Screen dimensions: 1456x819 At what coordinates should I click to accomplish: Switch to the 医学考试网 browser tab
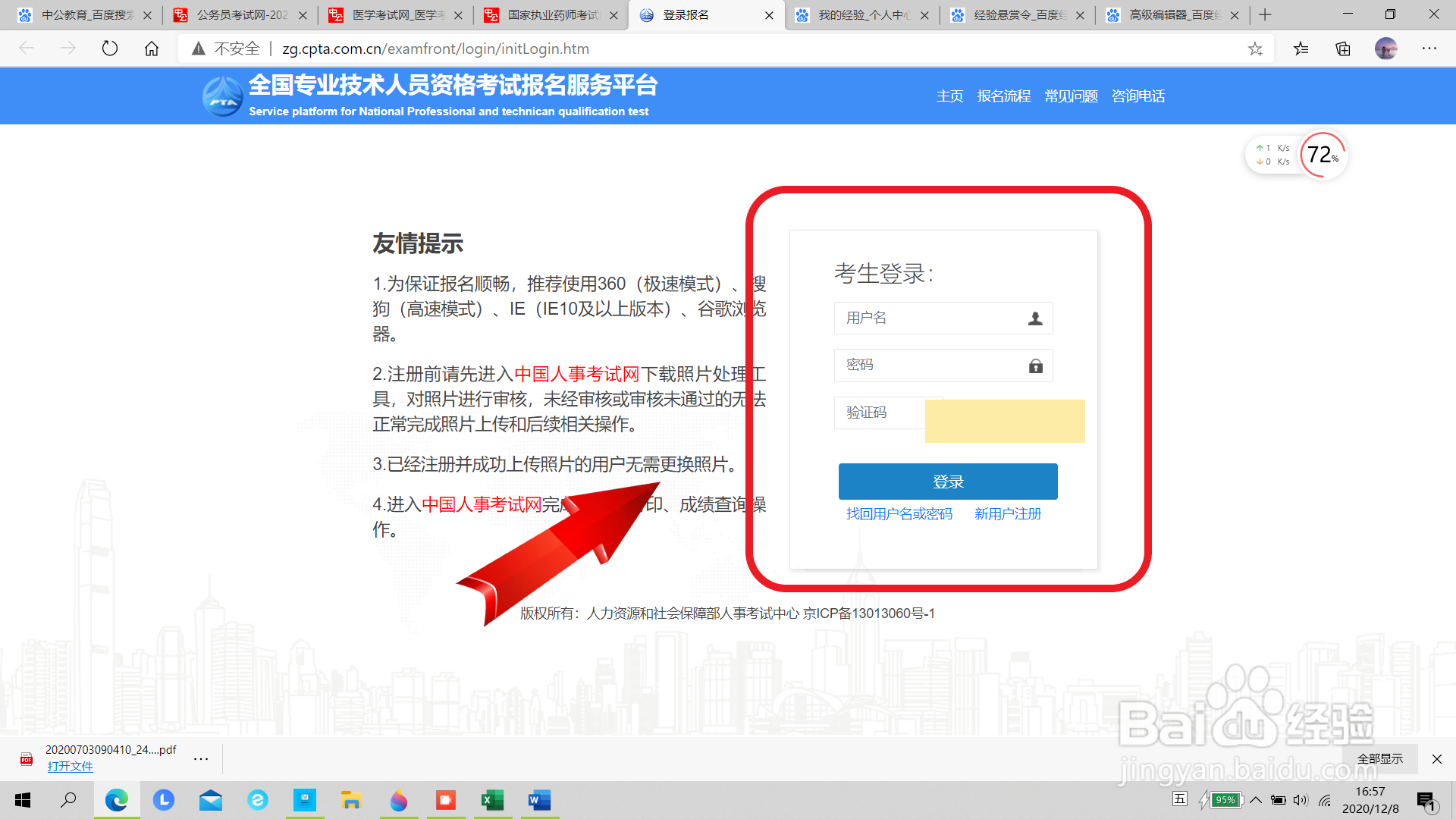(x=397, y=14)
